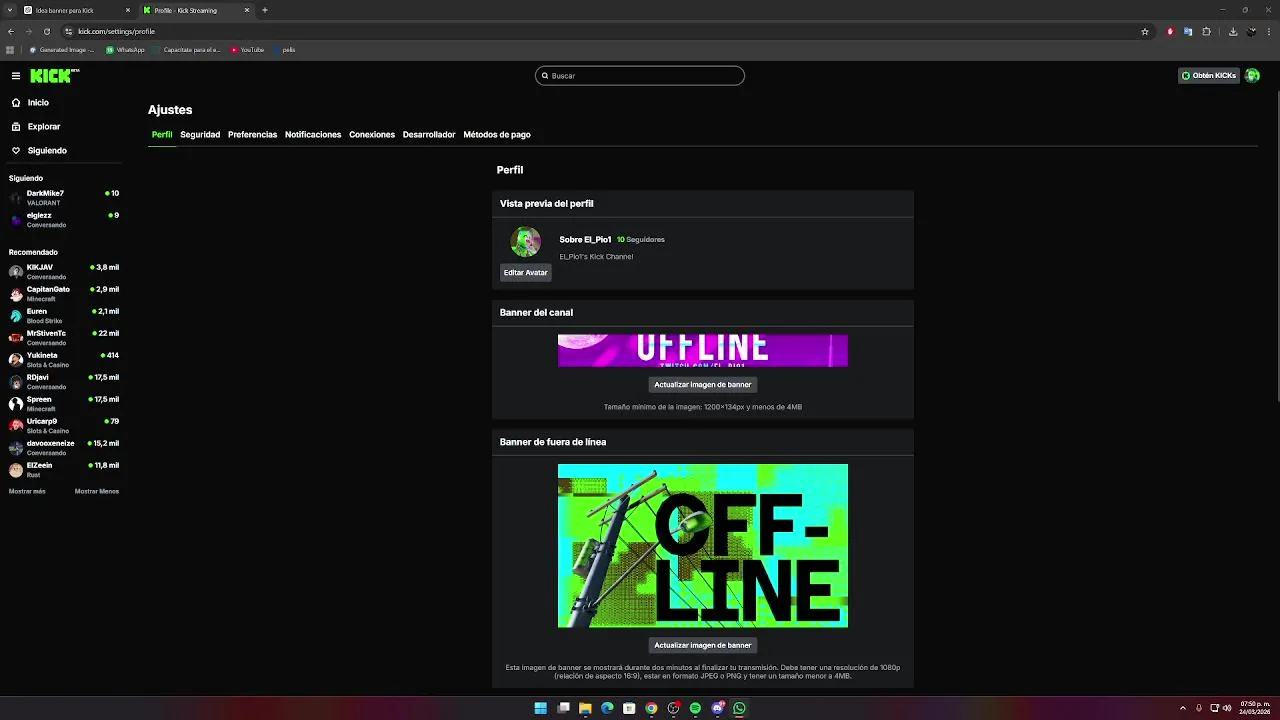
Task: Open the Chrome extensions puzzle icon
Action: coord(1206,31)
